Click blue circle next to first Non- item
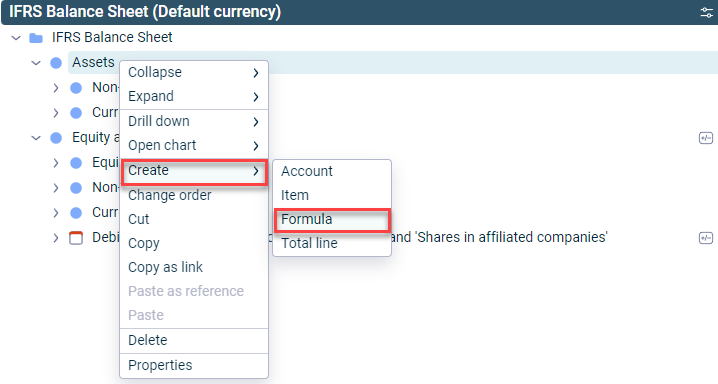This screenshot has width=718, height=384. point(76,88)
